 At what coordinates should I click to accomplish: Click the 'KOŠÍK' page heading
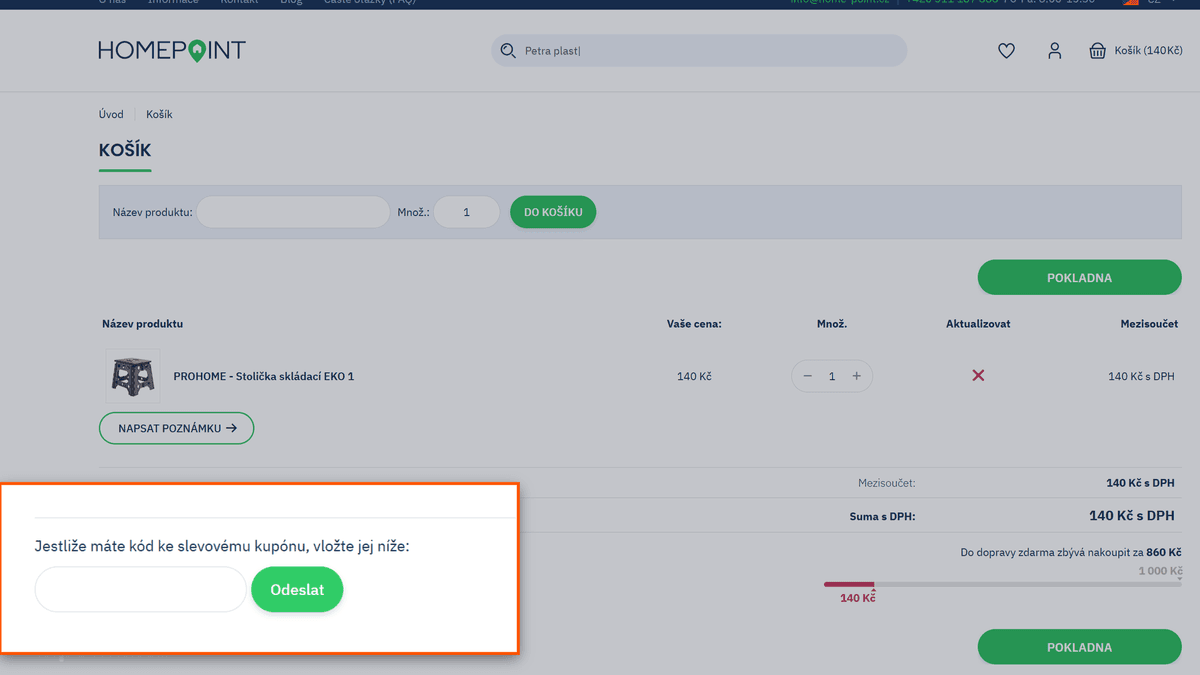pyautogui.click(x=125, y=150)
